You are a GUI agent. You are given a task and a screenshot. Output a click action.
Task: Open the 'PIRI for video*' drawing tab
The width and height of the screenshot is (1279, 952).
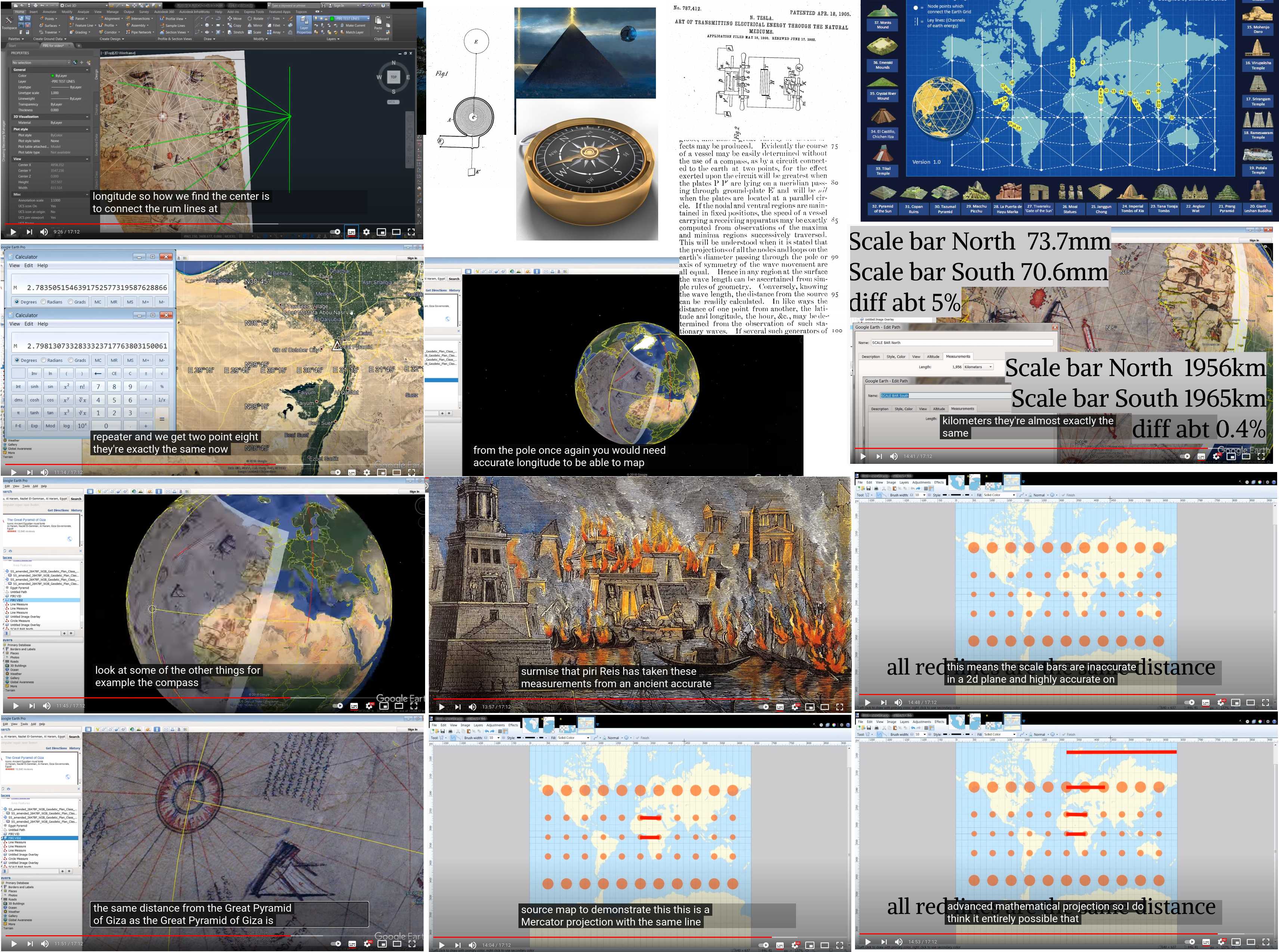pos(53,46)
